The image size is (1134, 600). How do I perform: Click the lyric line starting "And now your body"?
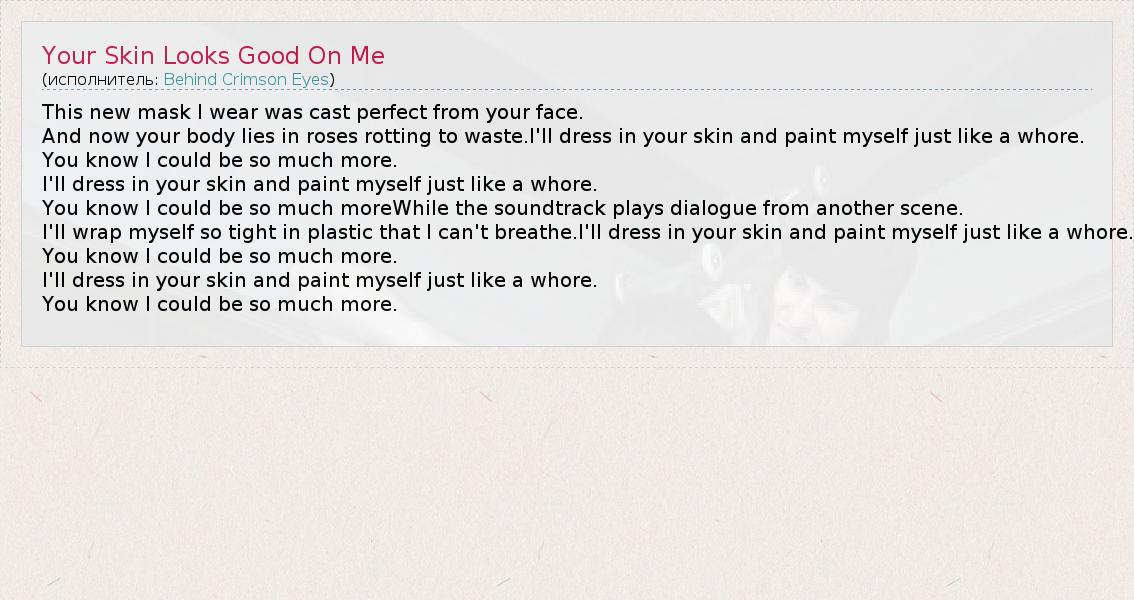point(284,136)
